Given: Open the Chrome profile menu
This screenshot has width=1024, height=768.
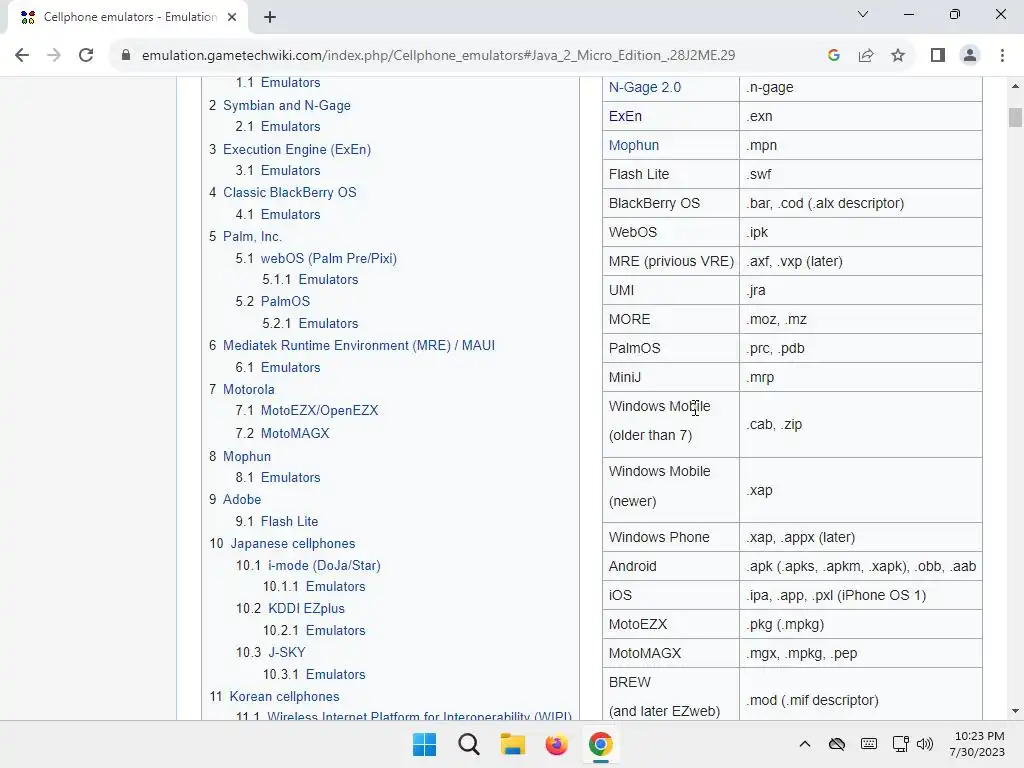Looking at the screenshot, I should click(970, 56).
